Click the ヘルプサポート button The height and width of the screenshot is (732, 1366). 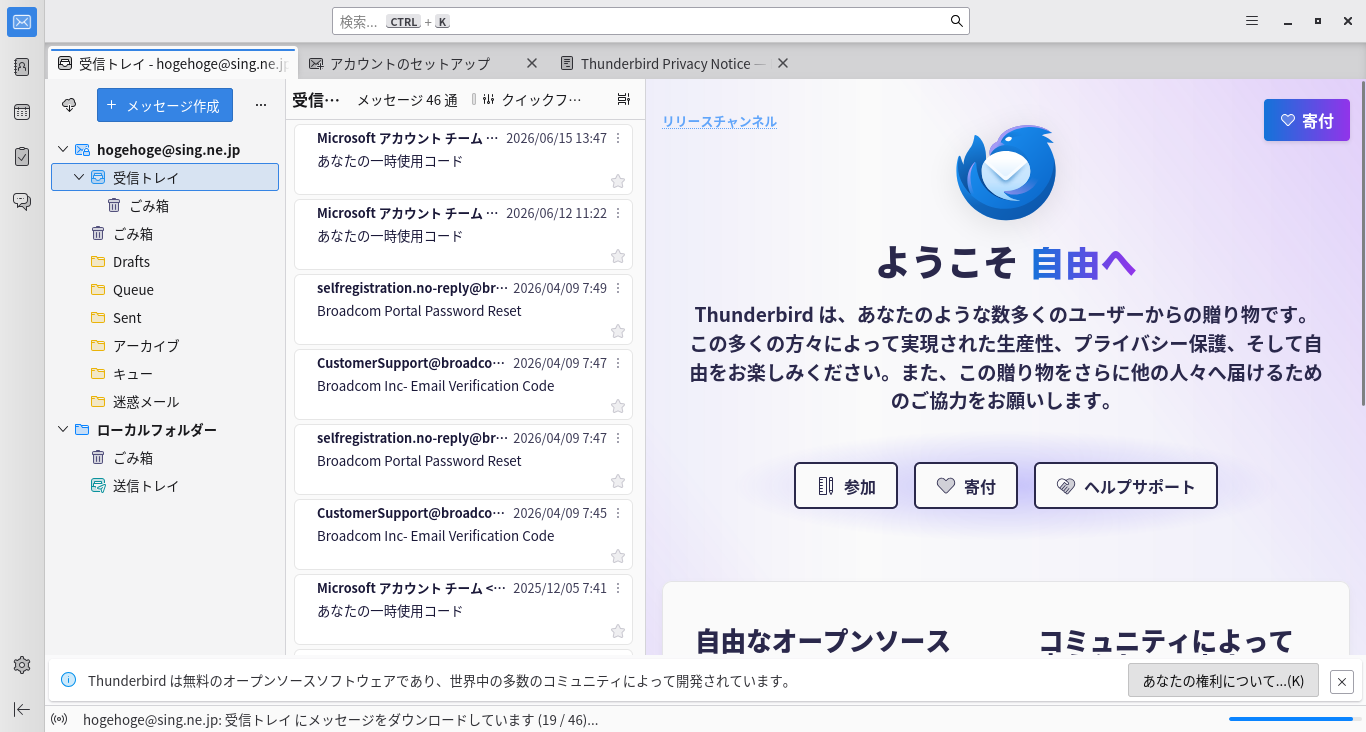(x=1126, y=486)
